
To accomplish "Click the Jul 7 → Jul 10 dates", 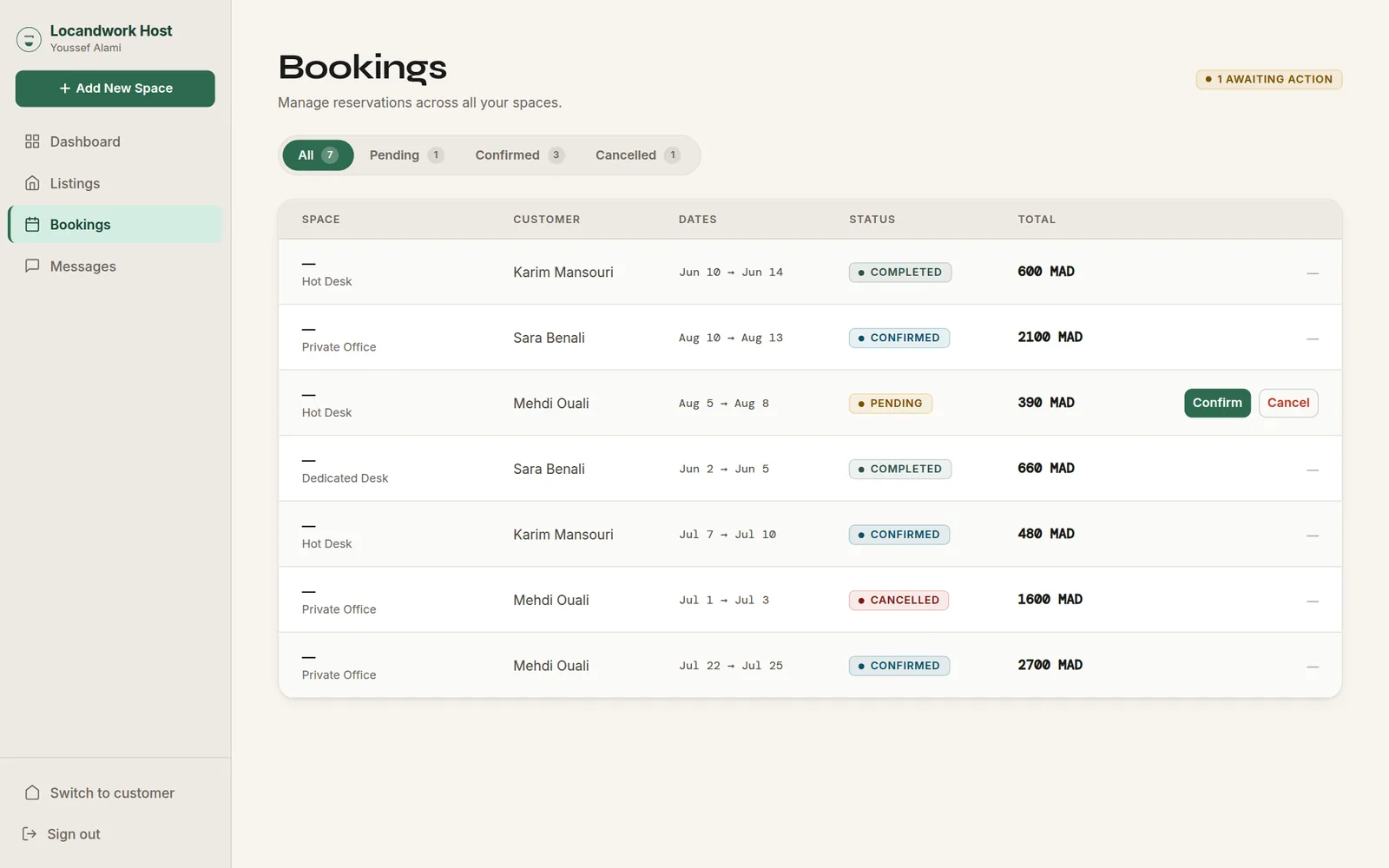I will [x=727, y=535].
